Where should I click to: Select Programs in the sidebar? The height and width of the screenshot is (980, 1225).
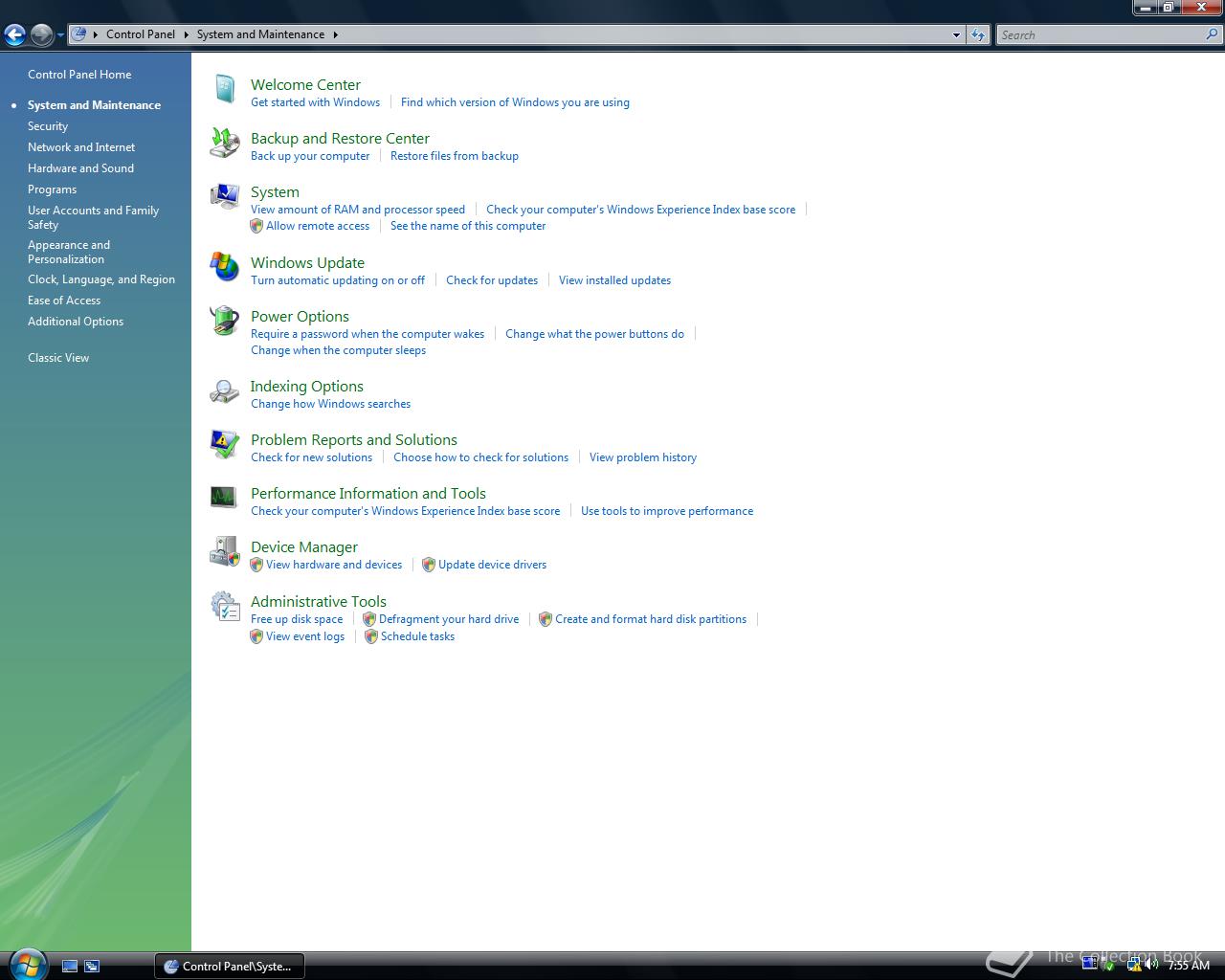(x=52, y=189)
